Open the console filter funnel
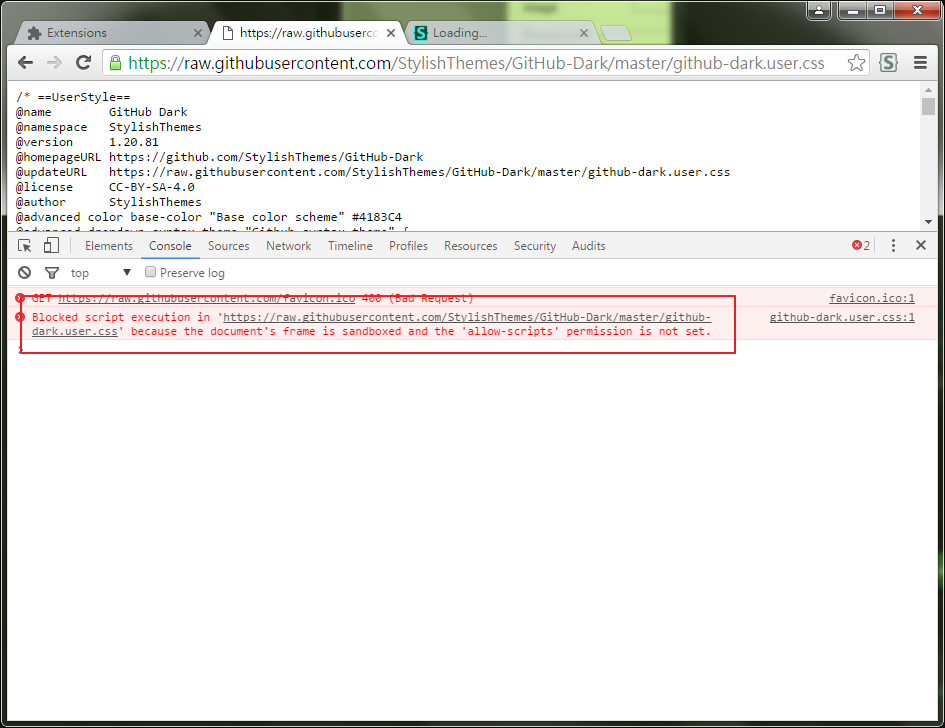 tap(52, 273)
